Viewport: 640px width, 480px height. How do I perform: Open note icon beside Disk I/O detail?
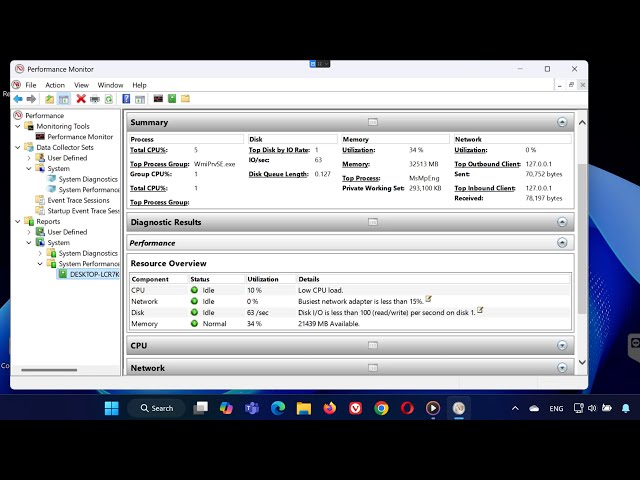coord(480,310)
